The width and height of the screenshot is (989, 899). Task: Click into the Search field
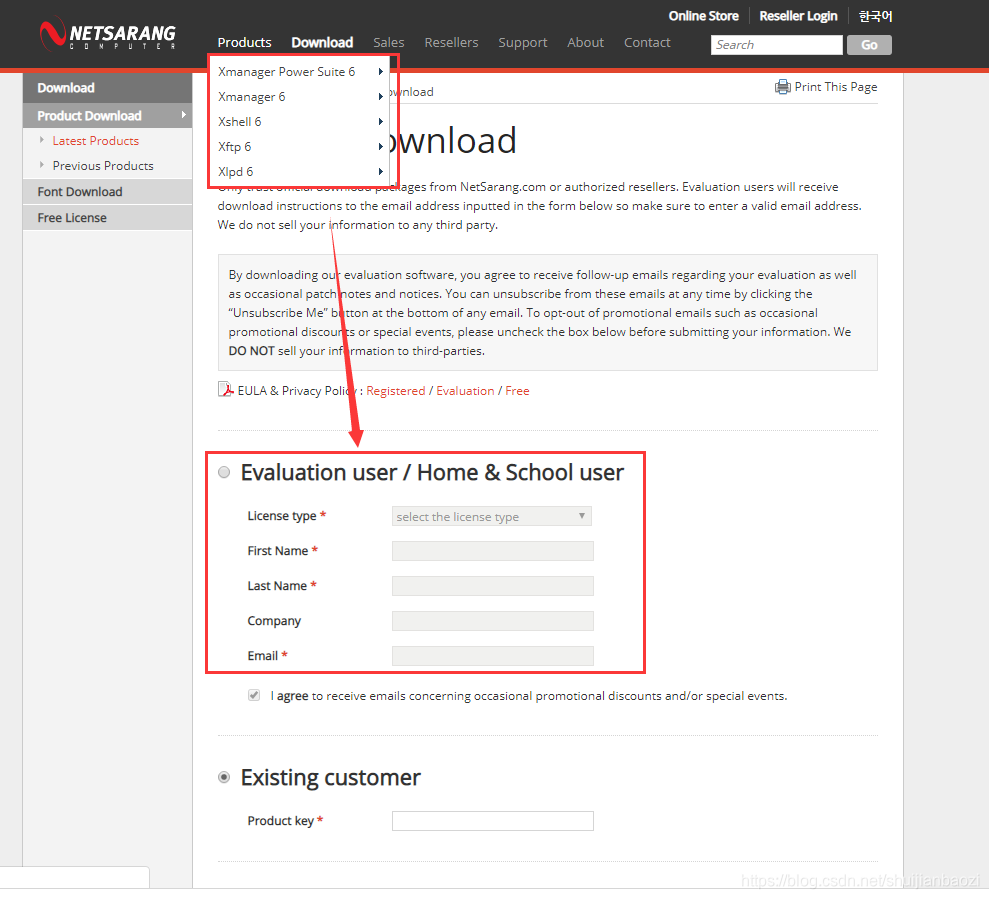(x=776, y=45)
